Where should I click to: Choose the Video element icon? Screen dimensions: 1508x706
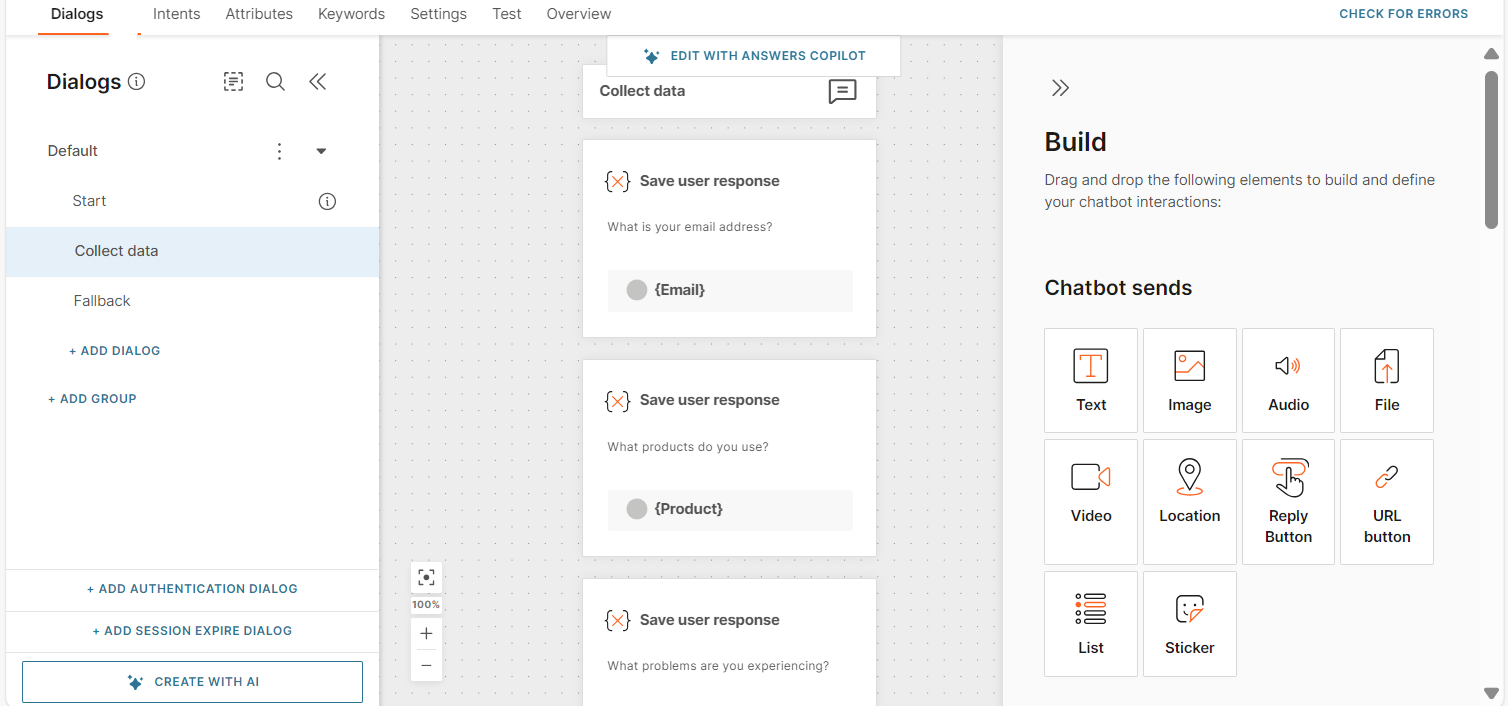[1090, 500]
